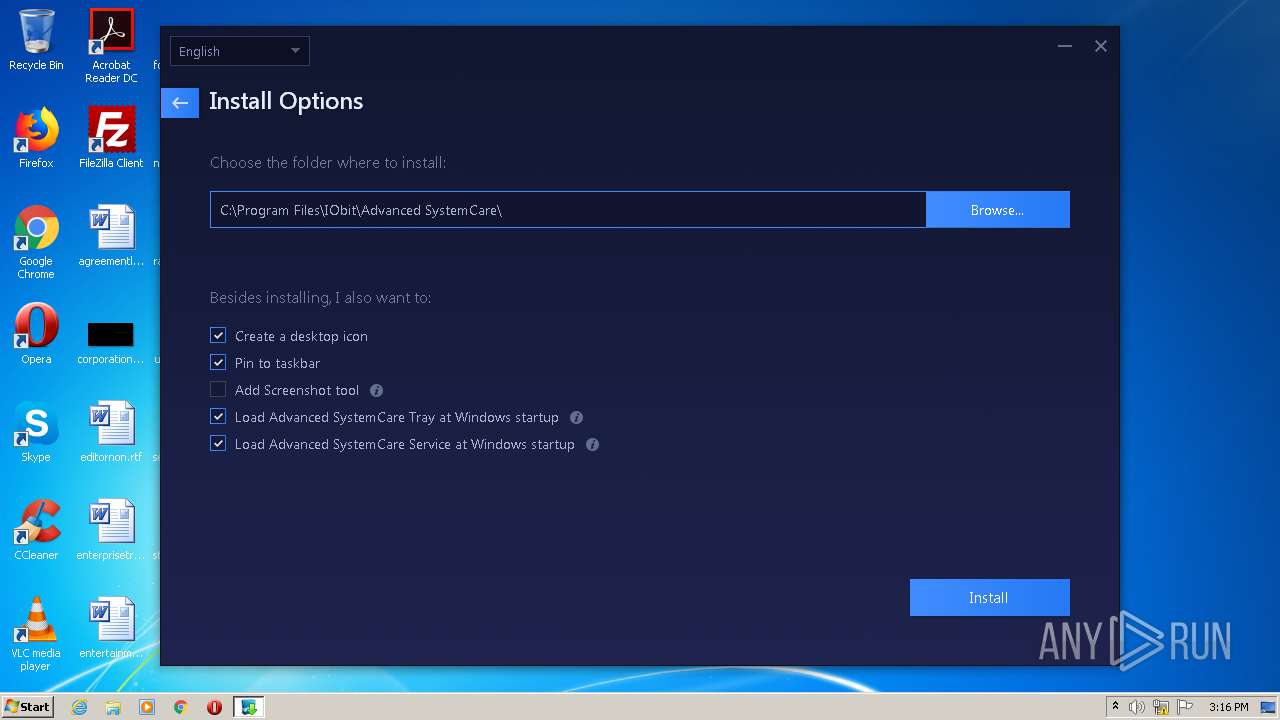The height and width of the screenshot is (720, 1280).
Task: Select the entertainm... document on desktop
Action: 111,629
